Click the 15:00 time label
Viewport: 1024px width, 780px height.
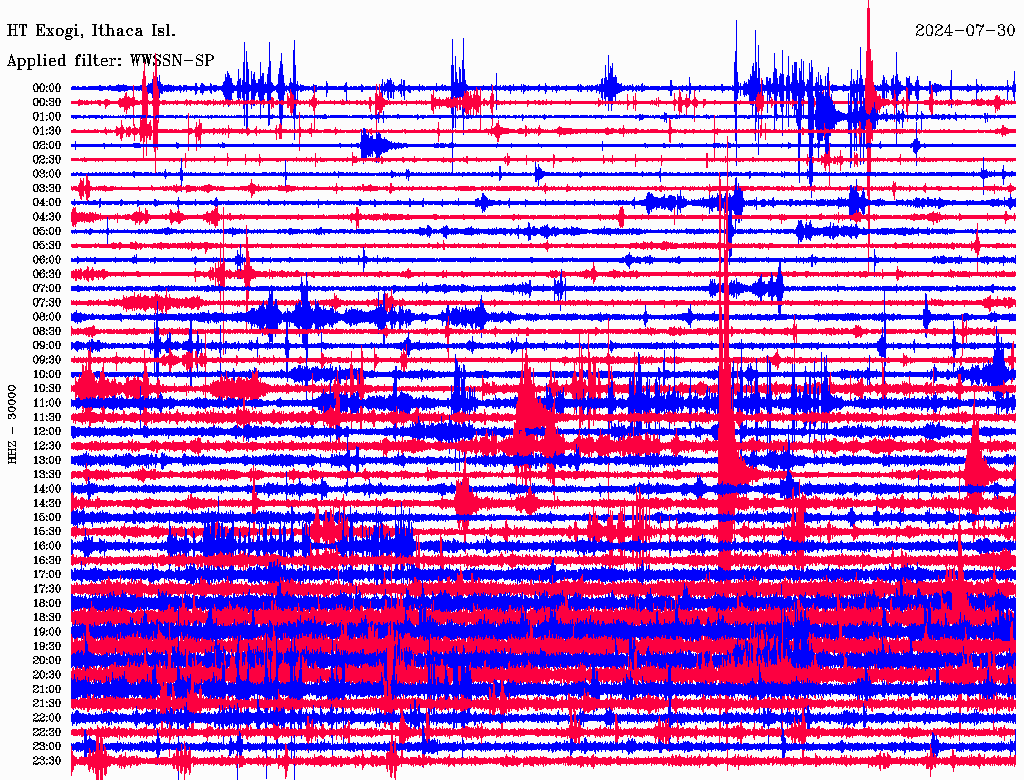coord(47,517)
